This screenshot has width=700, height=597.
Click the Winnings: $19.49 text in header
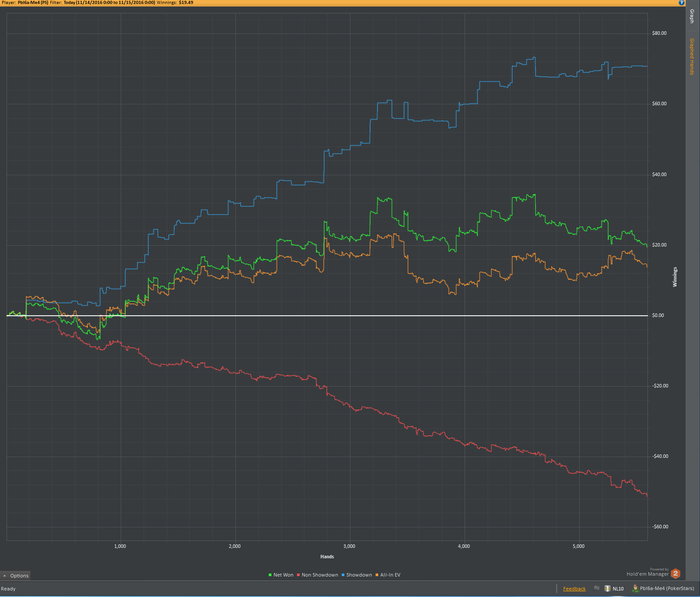pos(175,3)
